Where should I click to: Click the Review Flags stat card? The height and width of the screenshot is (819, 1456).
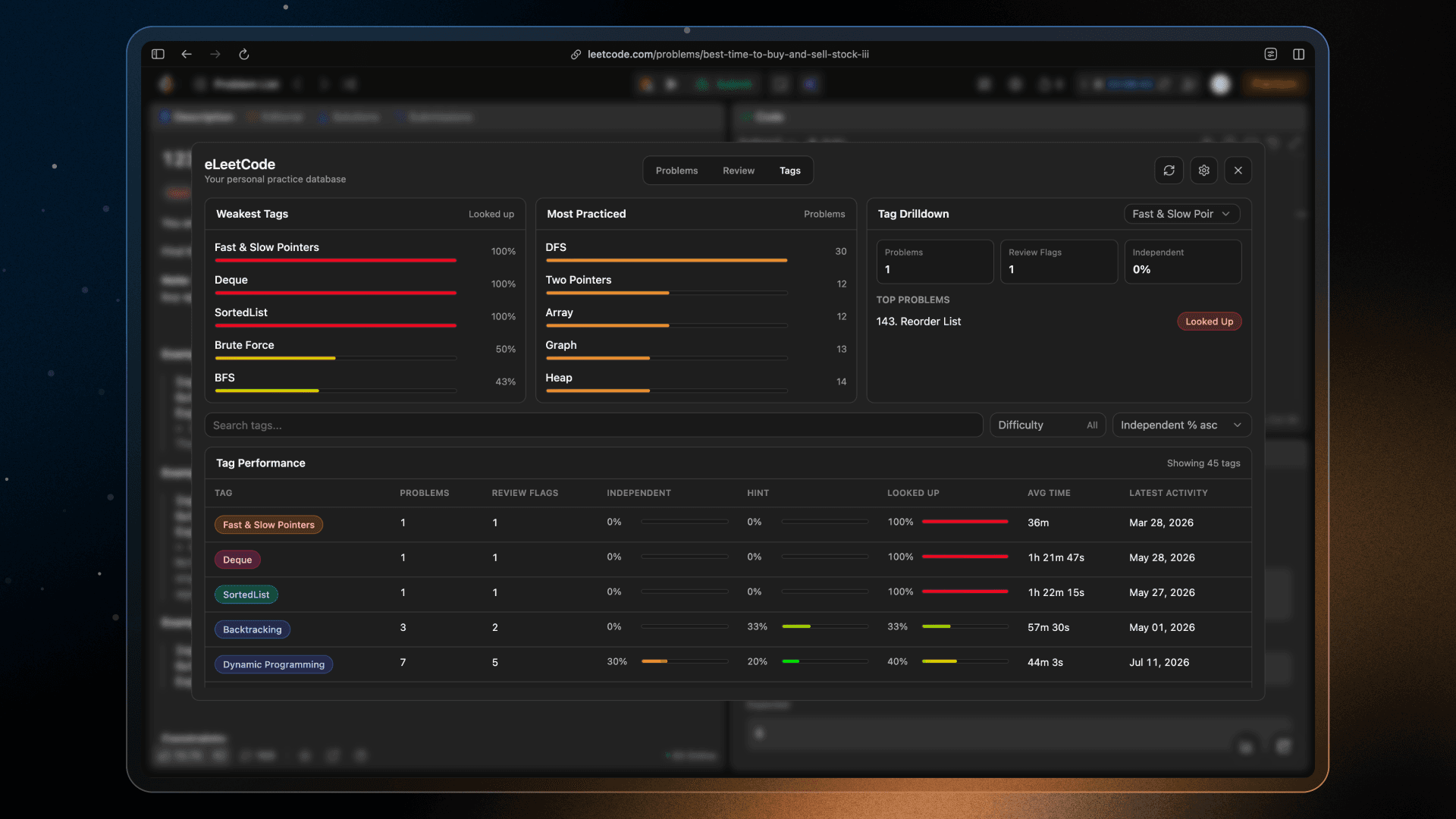coord(1059,262)
